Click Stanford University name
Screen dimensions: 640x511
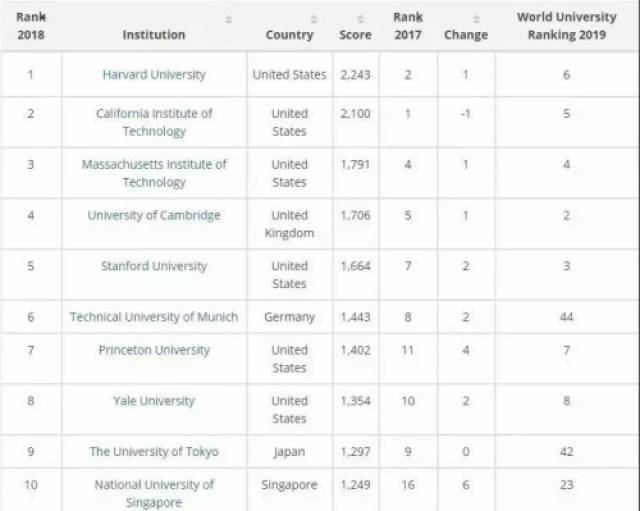coord(154,266)
